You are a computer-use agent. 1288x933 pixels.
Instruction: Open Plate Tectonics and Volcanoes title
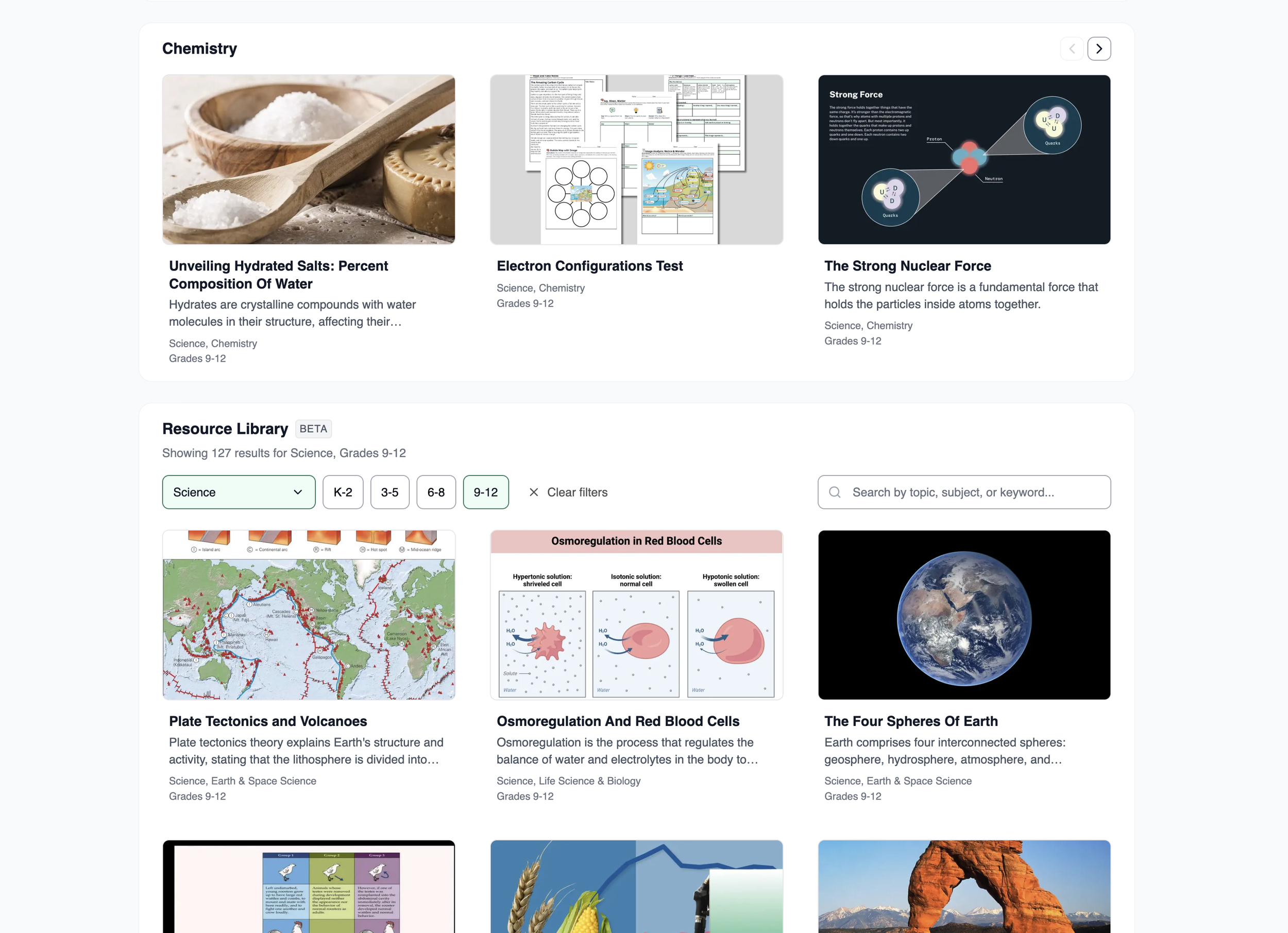pyautogui.click(x=267, y=721)
